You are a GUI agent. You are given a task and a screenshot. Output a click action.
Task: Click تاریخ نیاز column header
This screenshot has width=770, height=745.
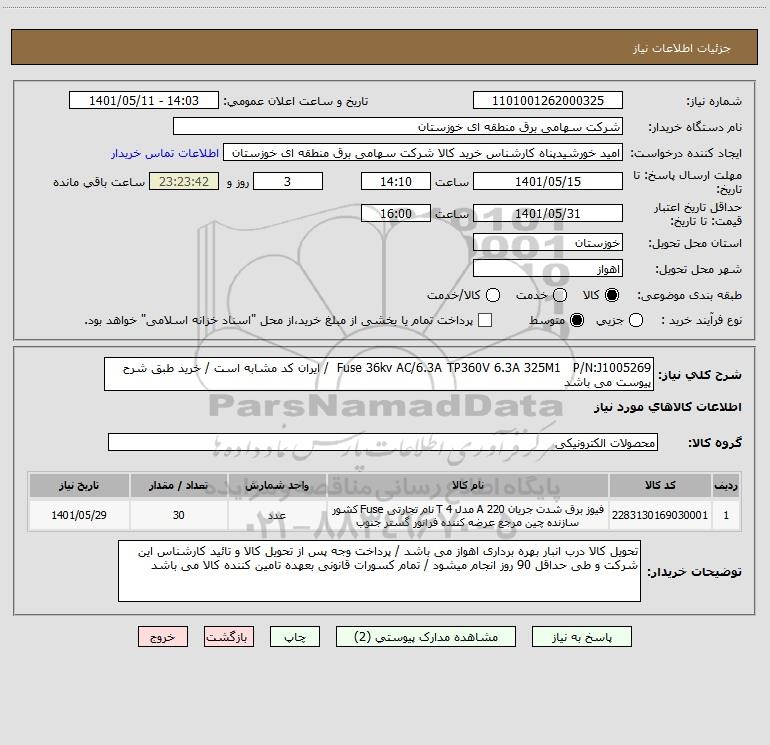tap(79, 485)
